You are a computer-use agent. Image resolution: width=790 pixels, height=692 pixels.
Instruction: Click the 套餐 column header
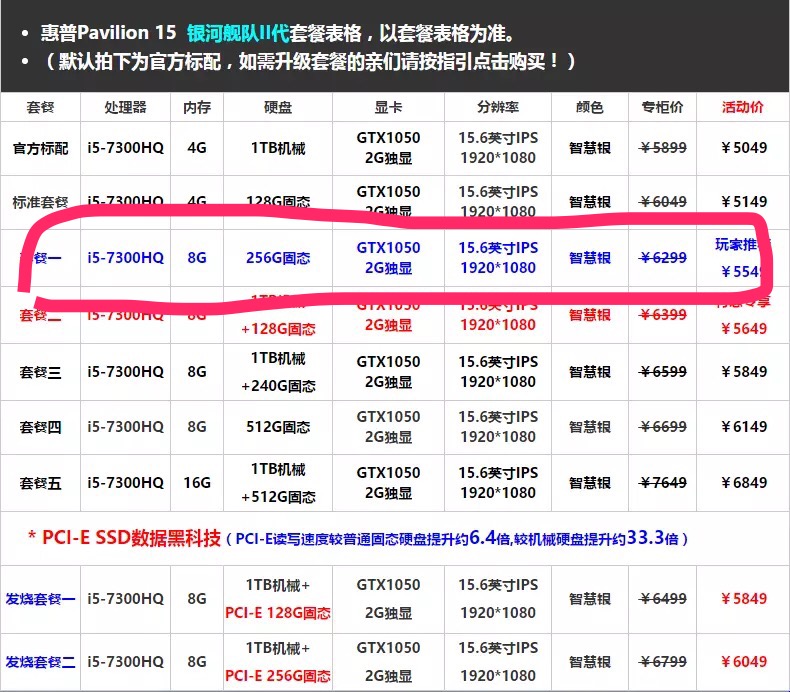40,107
